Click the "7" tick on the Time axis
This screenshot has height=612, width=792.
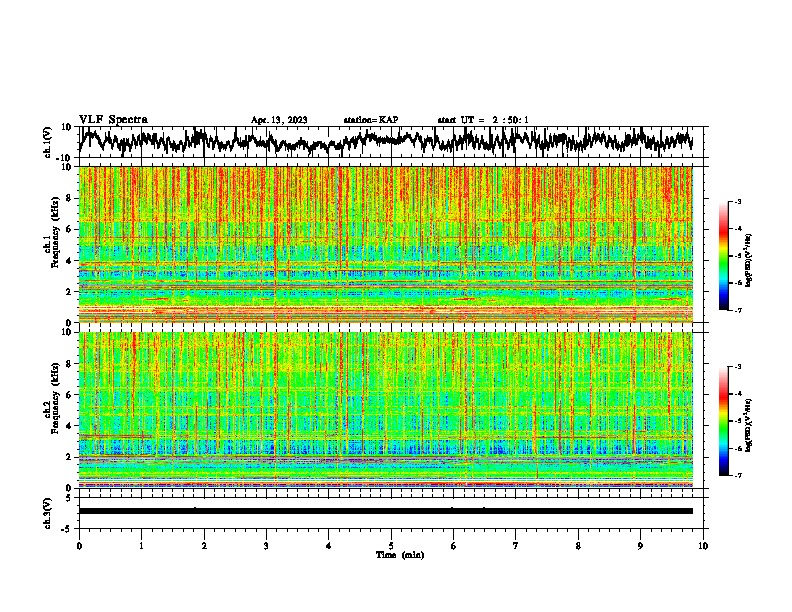[516, 546]
